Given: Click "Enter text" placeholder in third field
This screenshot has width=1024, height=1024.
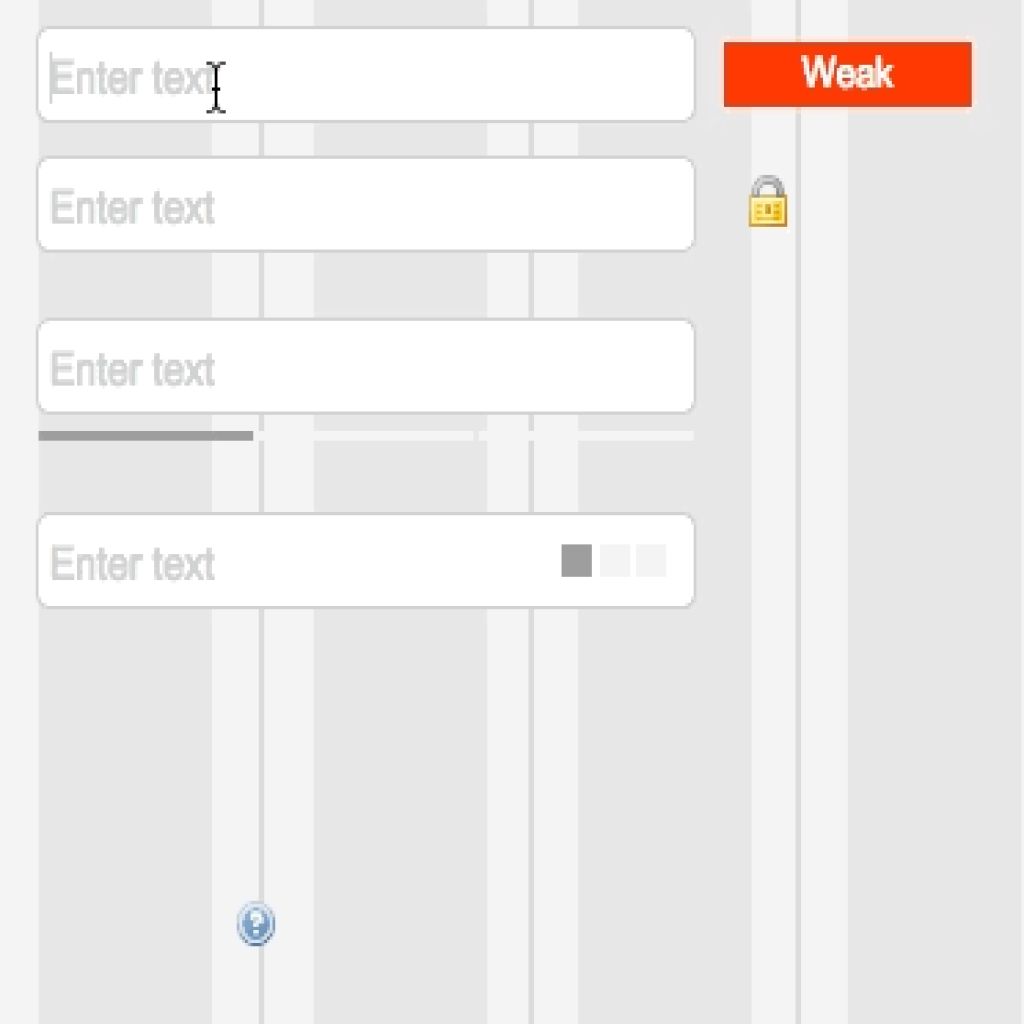Looking at the screenshot, I should click(133, 370).
